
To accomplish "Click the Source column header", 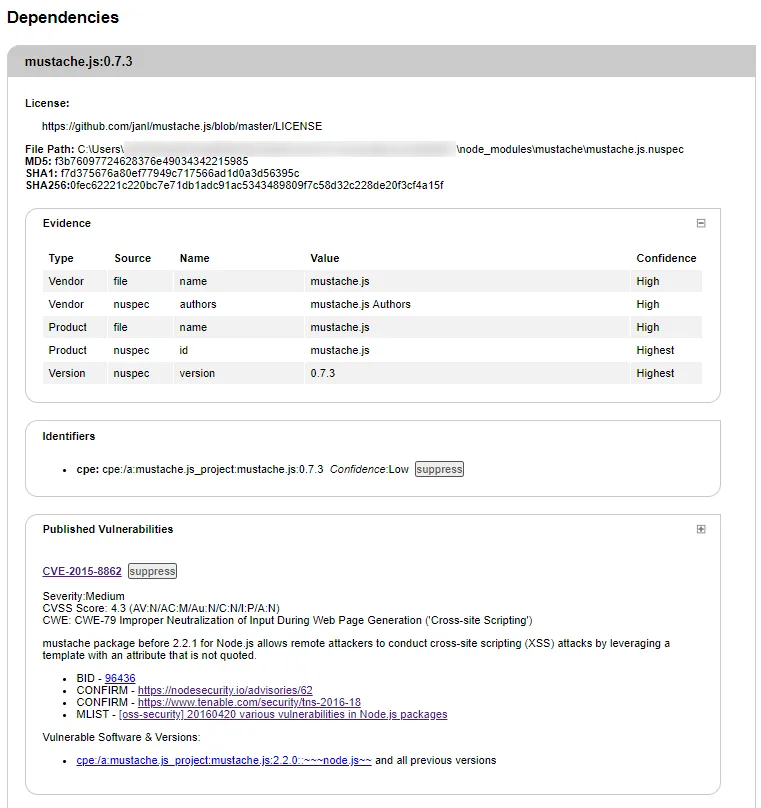I will [x=132, y=258].
